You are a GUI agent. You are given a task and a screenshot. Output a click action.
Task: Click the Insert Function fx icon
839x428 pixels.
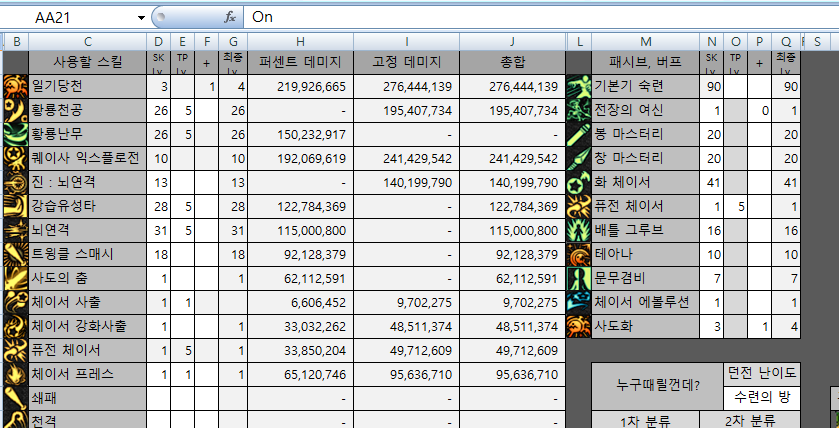tap(229, 17)
